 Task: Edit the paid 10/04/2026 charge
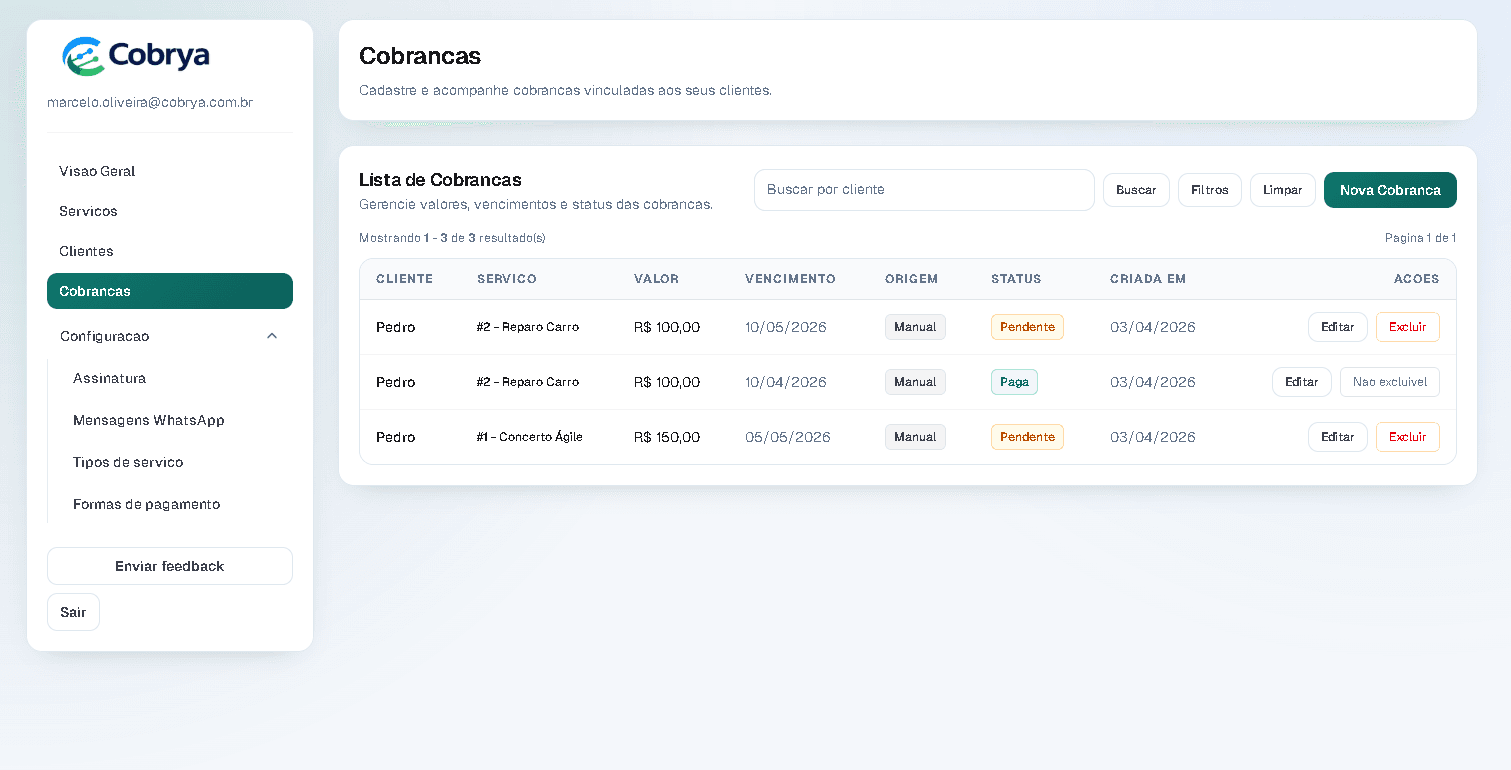point(1302,382)
